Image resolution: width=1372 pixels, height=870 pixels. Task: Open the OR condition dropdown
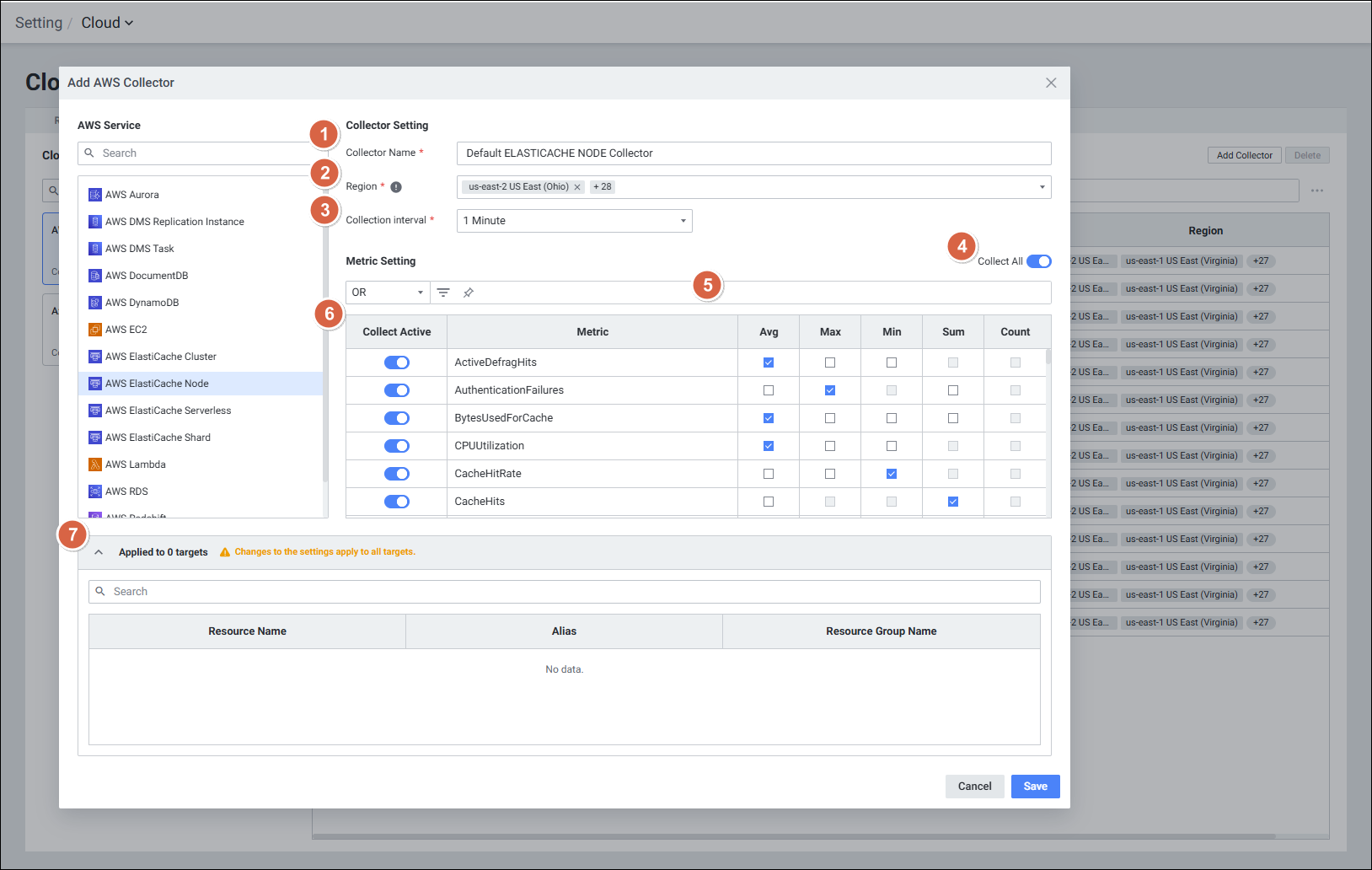(x=388, y=293)
